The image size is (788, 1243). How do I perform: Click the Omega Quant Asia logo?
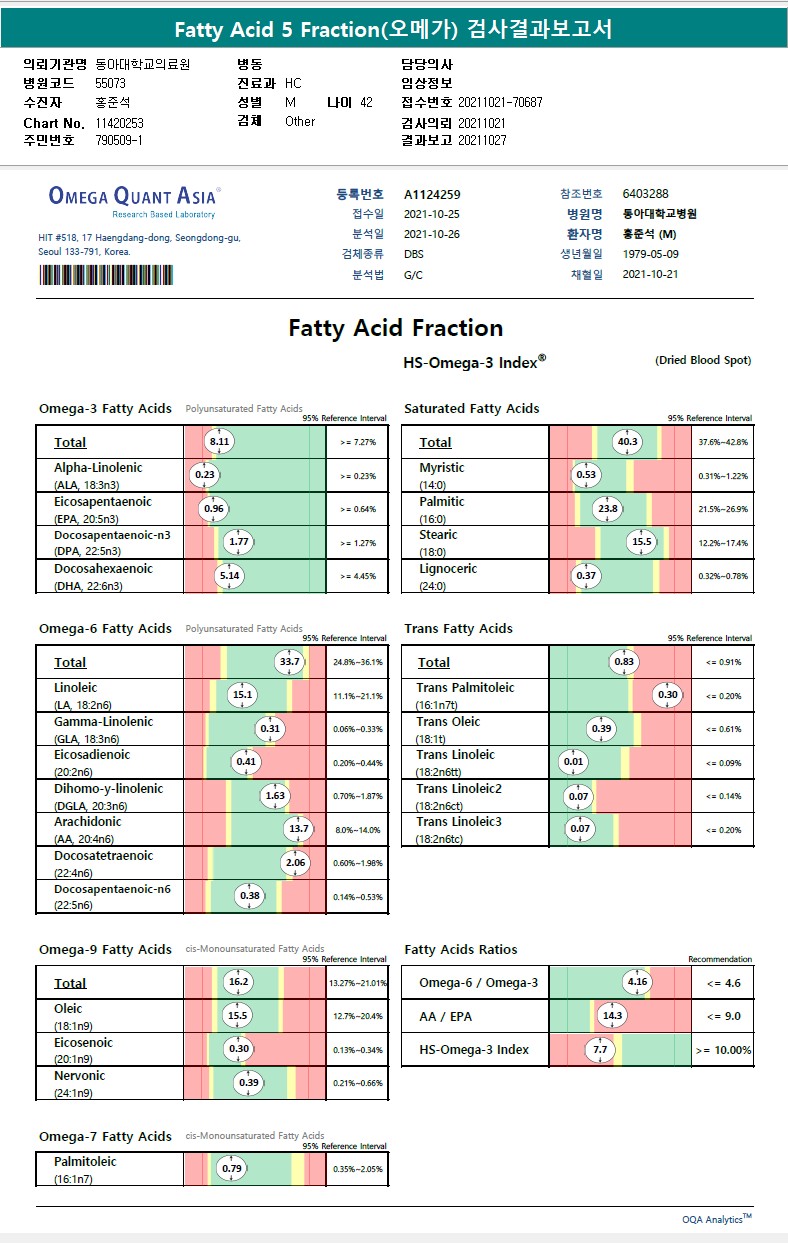[134, 197]
